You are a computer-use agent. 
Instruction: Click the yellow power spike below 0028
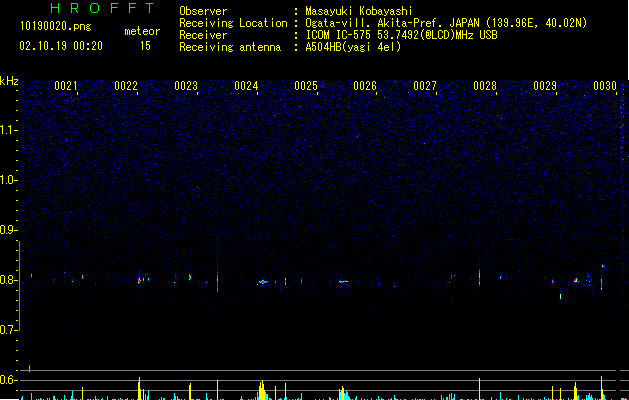479,388
